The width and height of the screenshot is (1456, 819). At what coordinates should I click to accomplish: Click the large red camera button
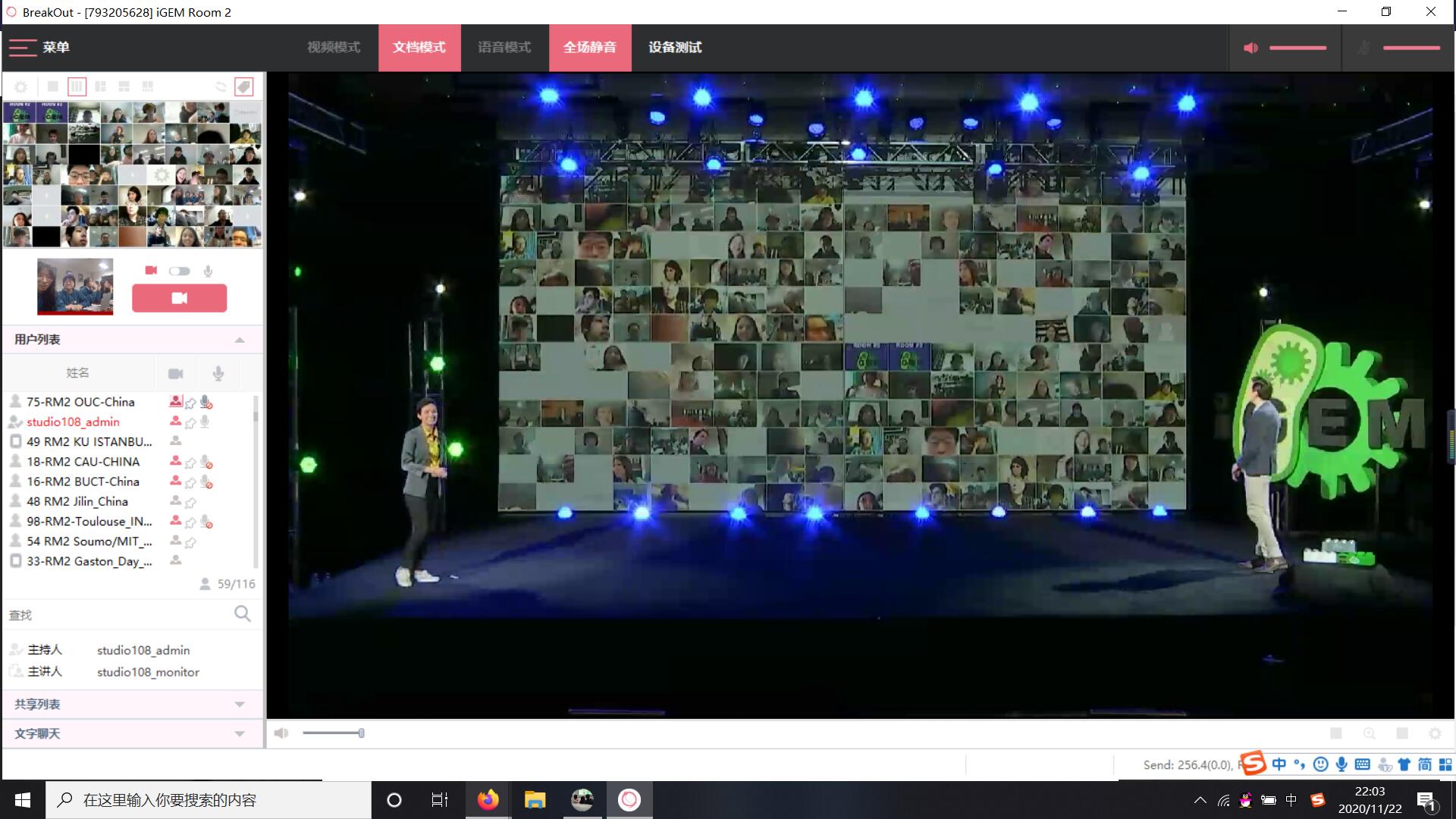[x=179, y=298]
